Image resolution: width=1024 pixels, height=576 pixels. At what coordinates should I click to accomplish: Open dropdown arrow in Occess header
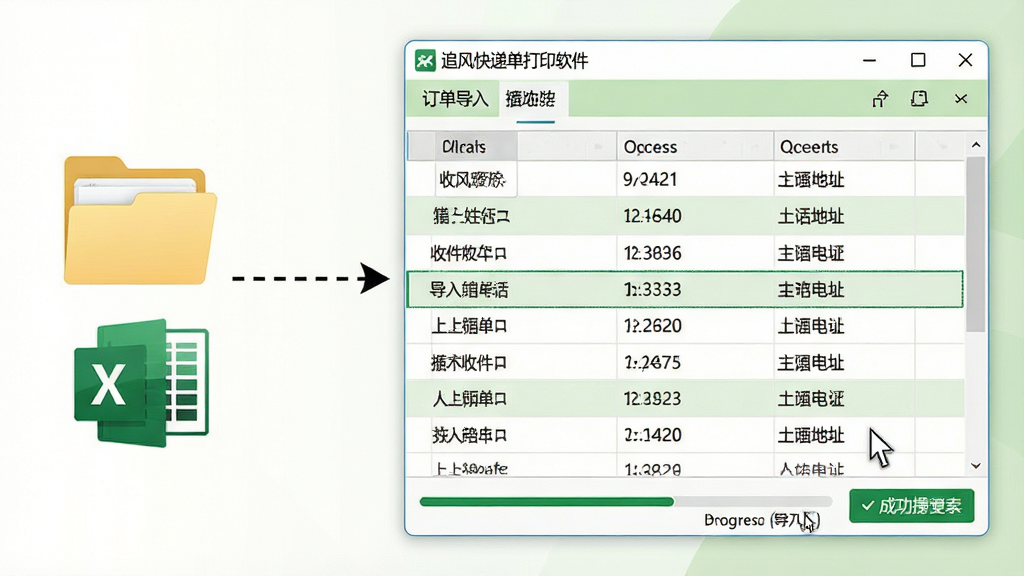click(756, 147)
